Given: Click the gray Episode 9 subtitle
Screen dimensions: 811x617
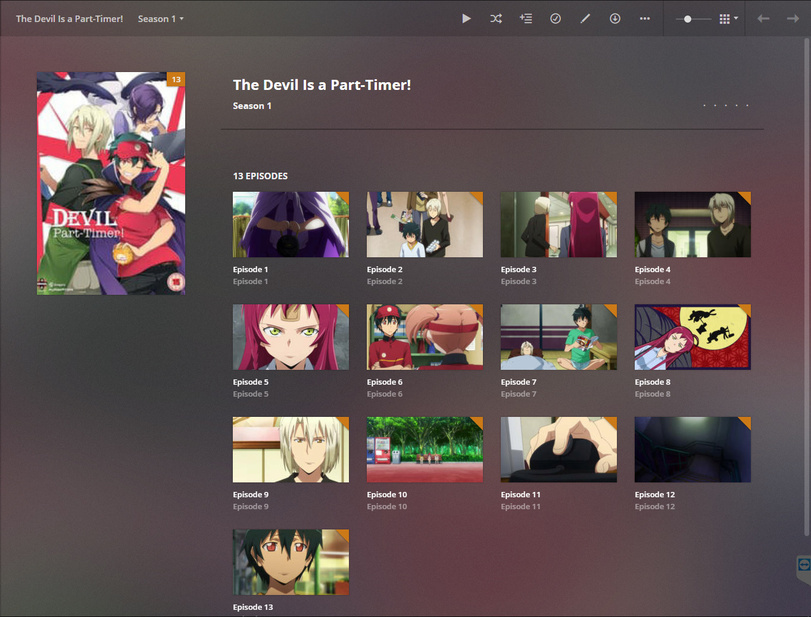Looking at the screenshot, I should (250, 506).
